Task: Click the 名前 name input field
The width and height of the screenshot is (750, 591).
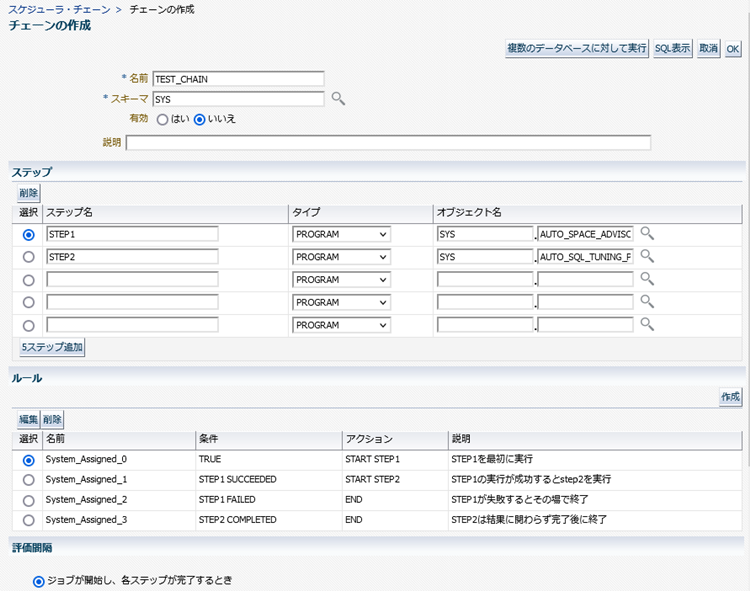Action: (x=238, y=79)
